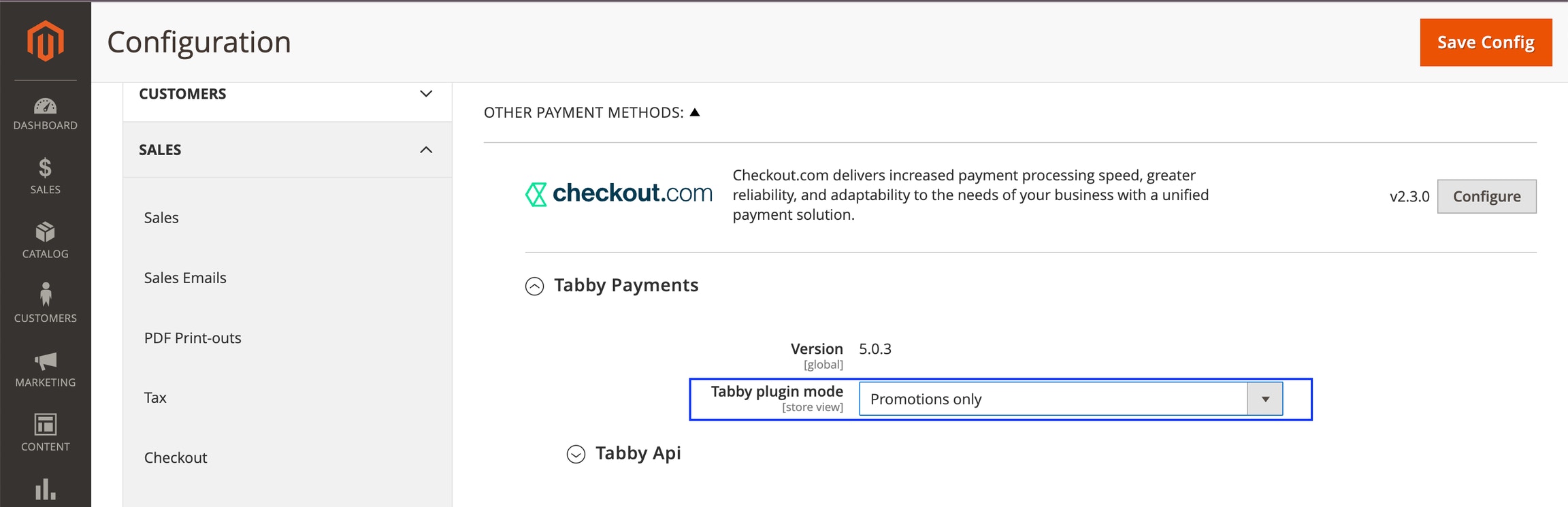Image resolution: width=1568 pixels, height=507 pixels.
Task: Open the Dashboard gauge icon
Action: [x=45, y=106]
